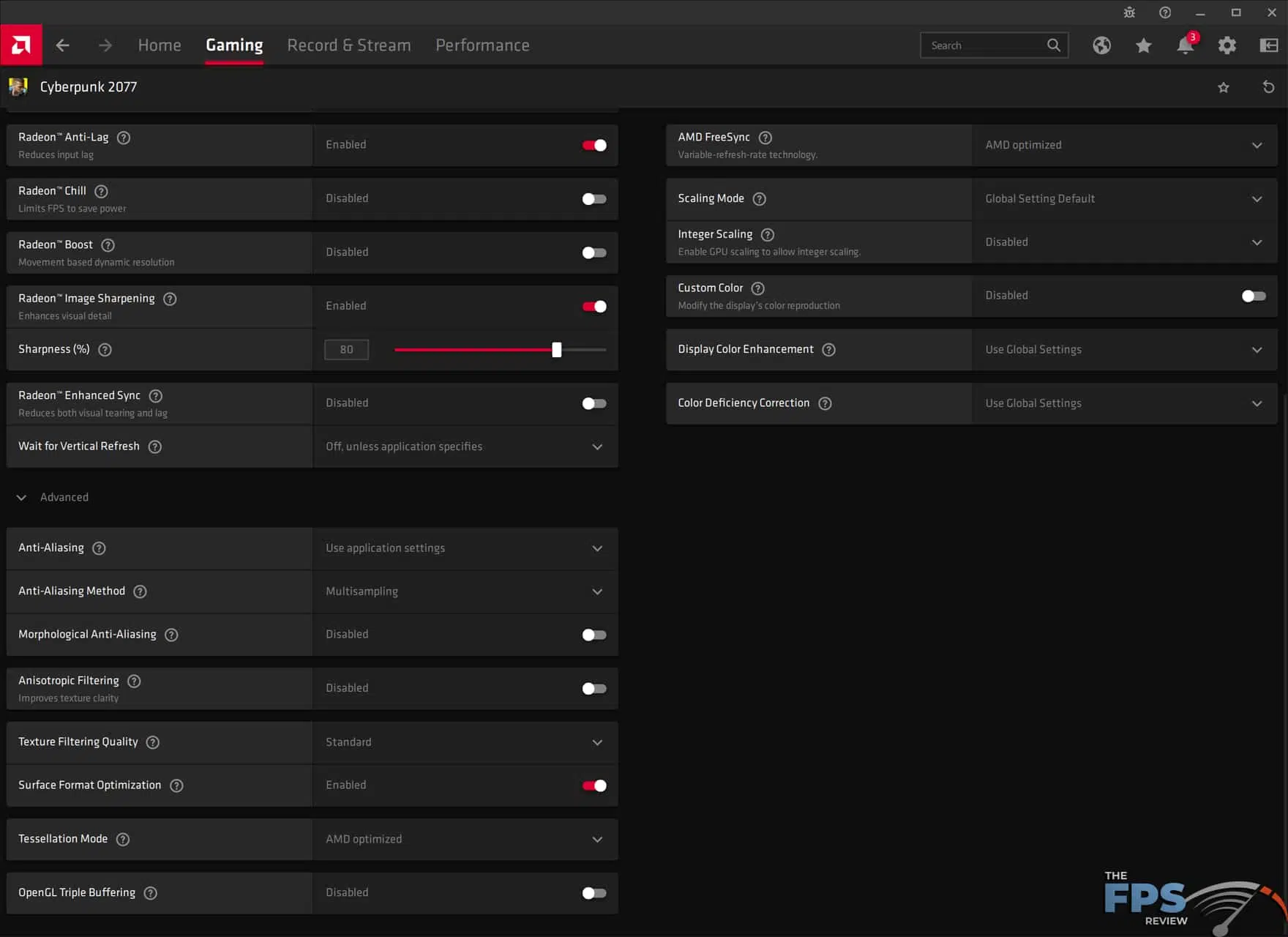This screenshot has height=937, width=1288.
Task: Open the settings gear icon
Action: 1227,45
